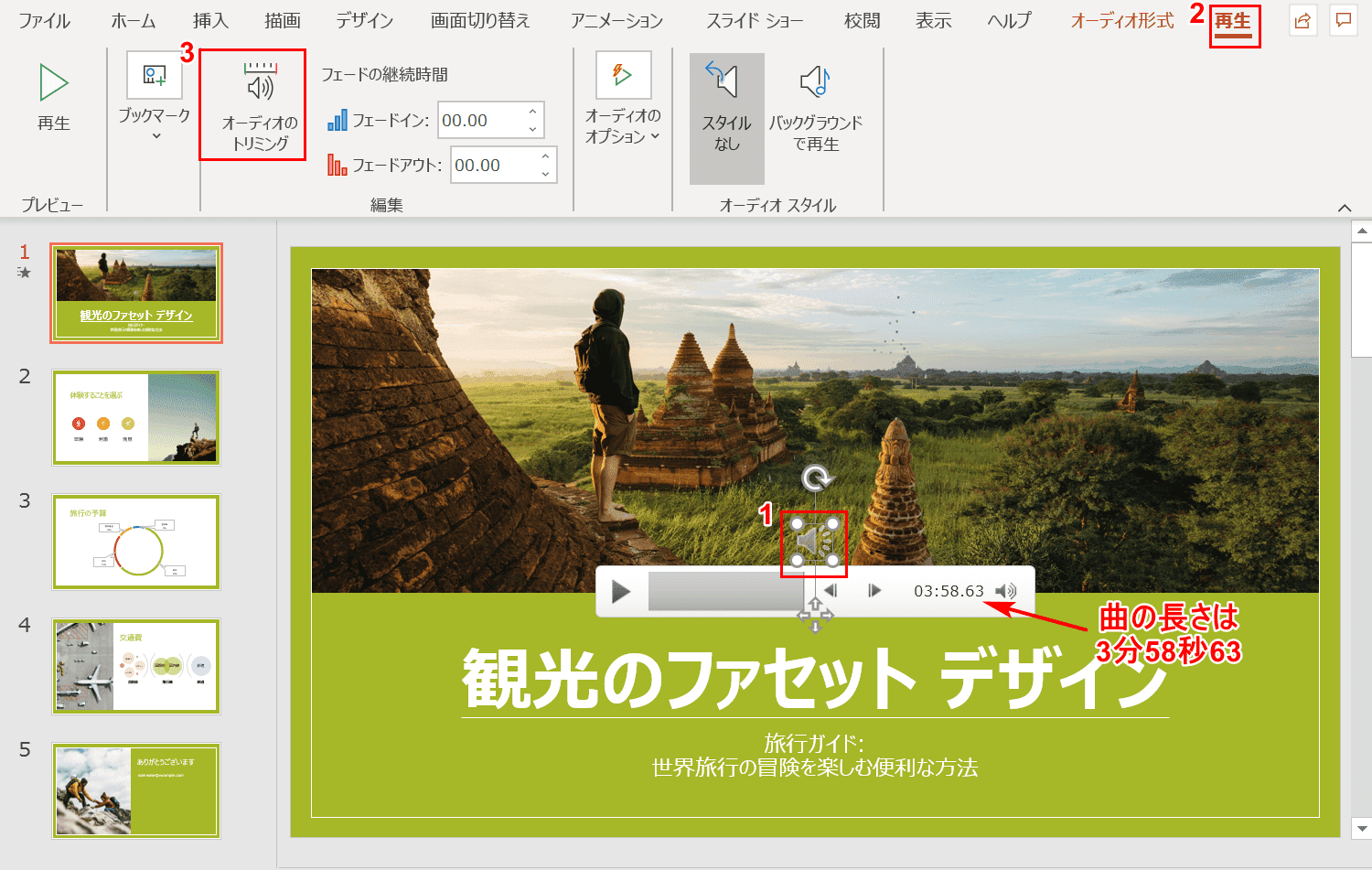Increase フェードイン value with up arrow
Image resolution: width=1372 pixels, height=870 pixels.
point(532,112)
